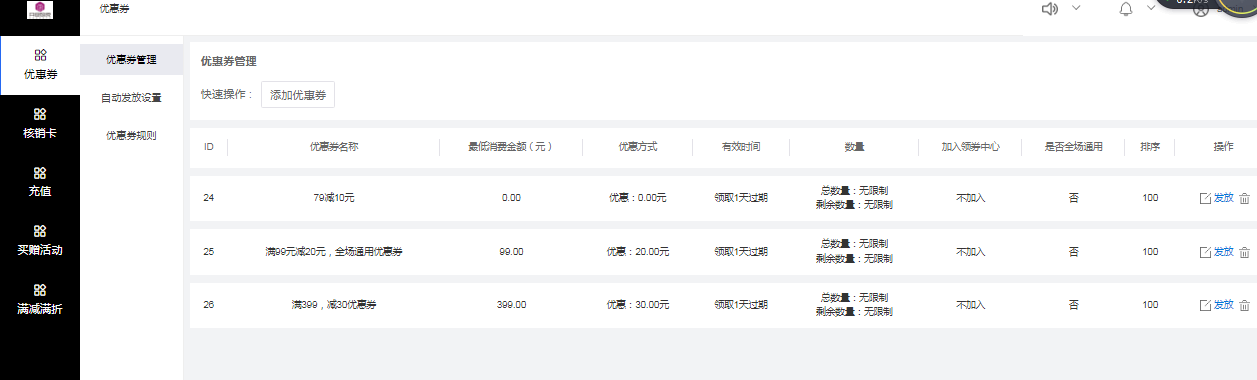Click coupon name 满399，减30优惠券
This screenshot has height=380, width=1257.
[334, 305]
